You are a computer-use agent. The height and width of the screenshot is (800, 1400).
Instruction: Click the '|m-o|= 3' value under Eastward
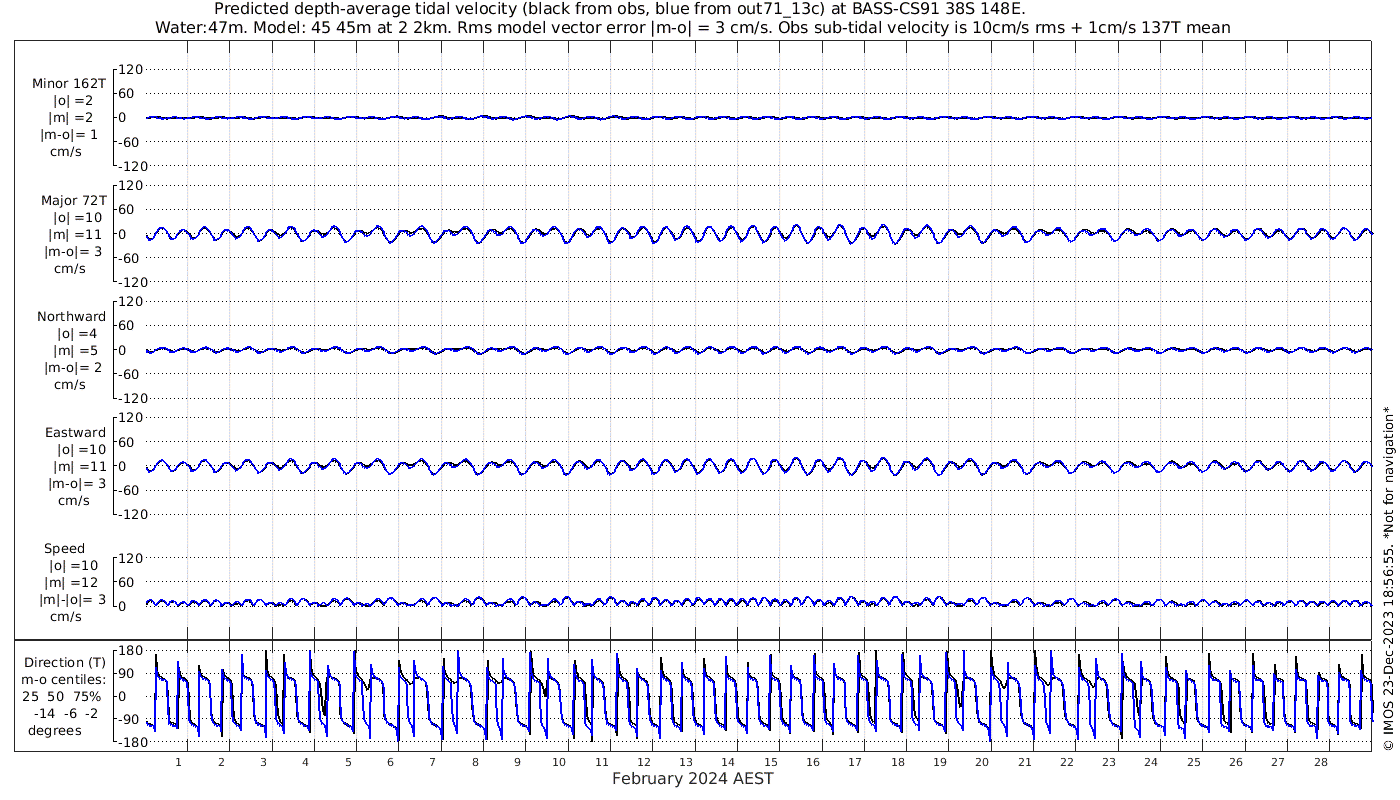pyautogui.click(x=77, y=484)
